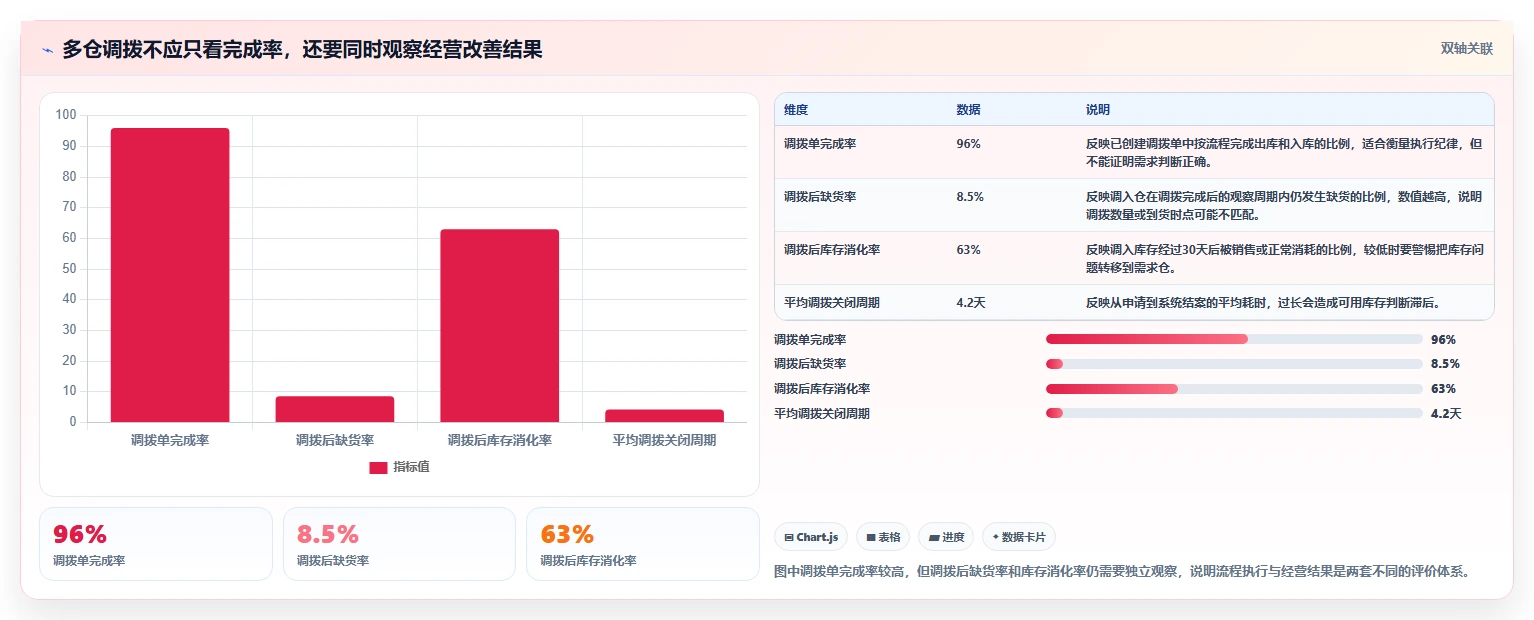Click the 调拨后缺货率 bar in chart

tap(335, 409)
